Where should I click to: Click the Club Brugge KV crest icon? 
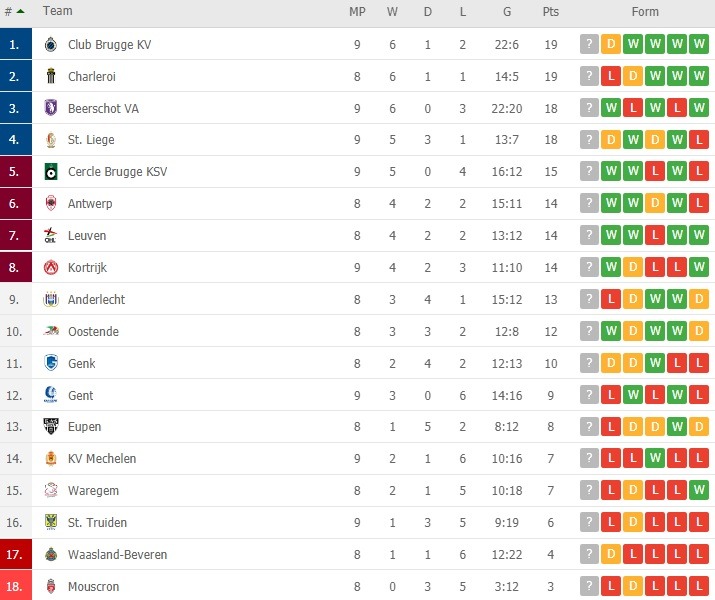coord(51,44)
